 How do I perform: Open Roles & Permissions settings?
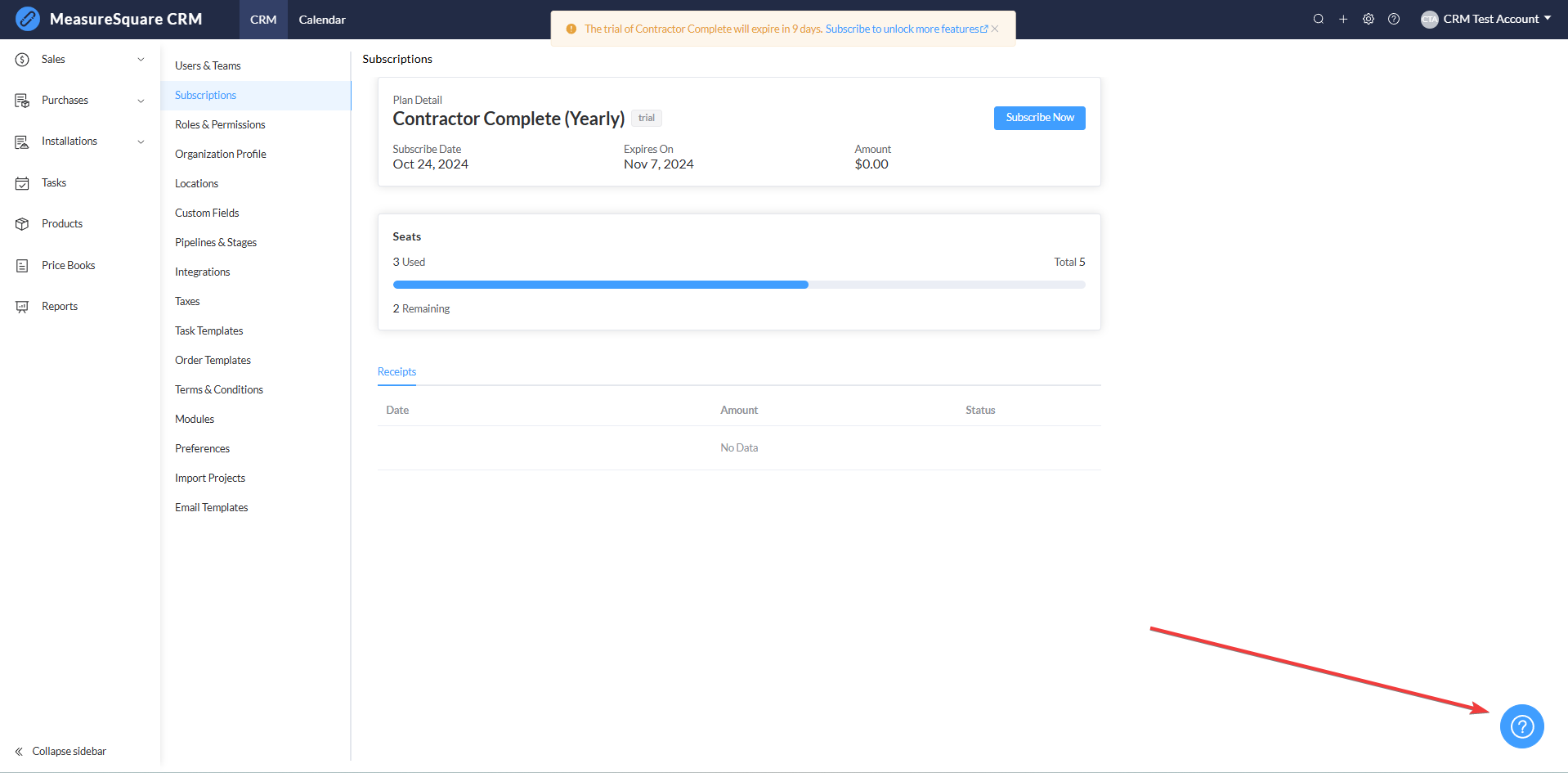(x=256, y=125)
